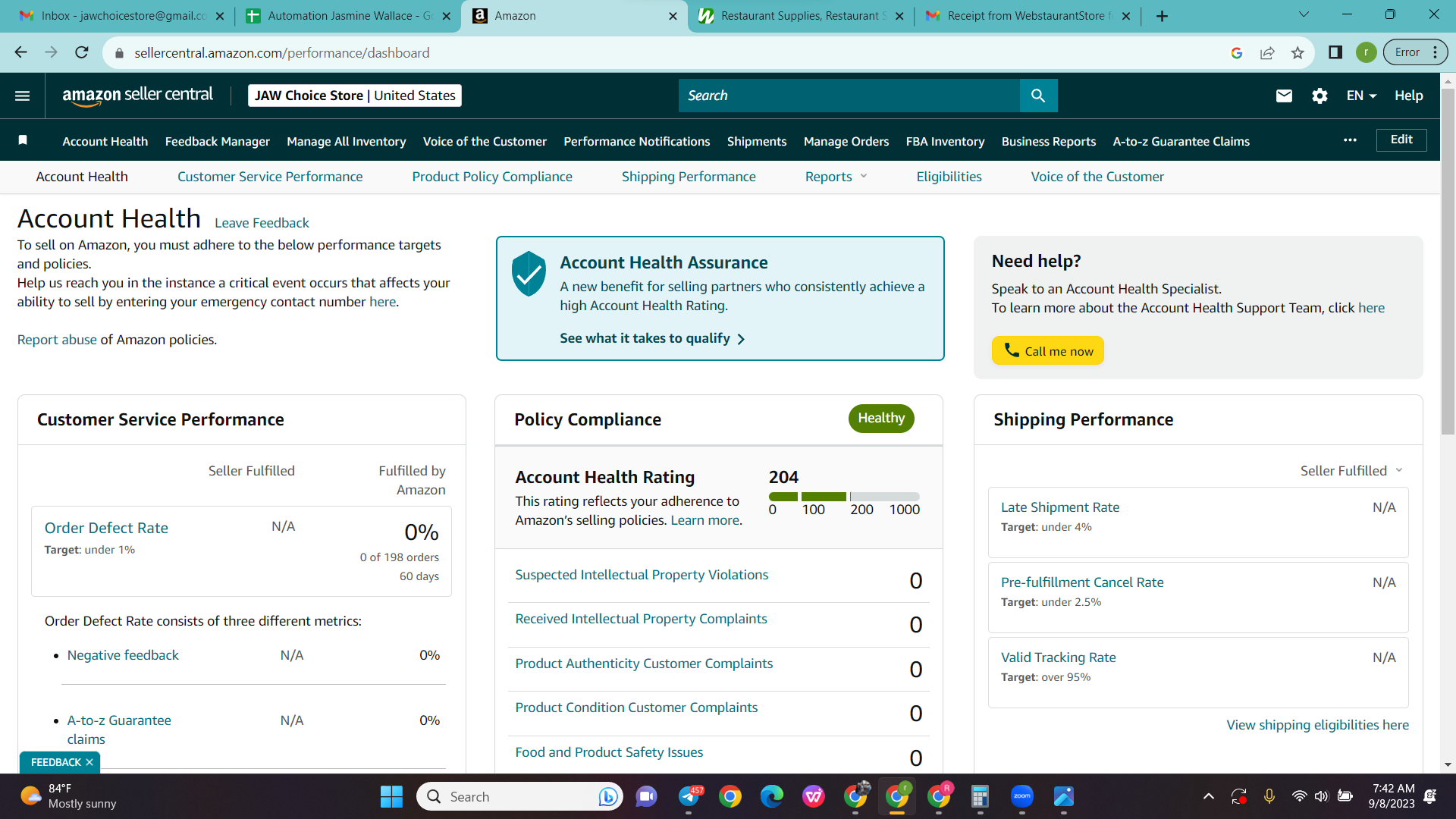Click the browser address bar URL
1456x819 pixels.
[282, 53]
